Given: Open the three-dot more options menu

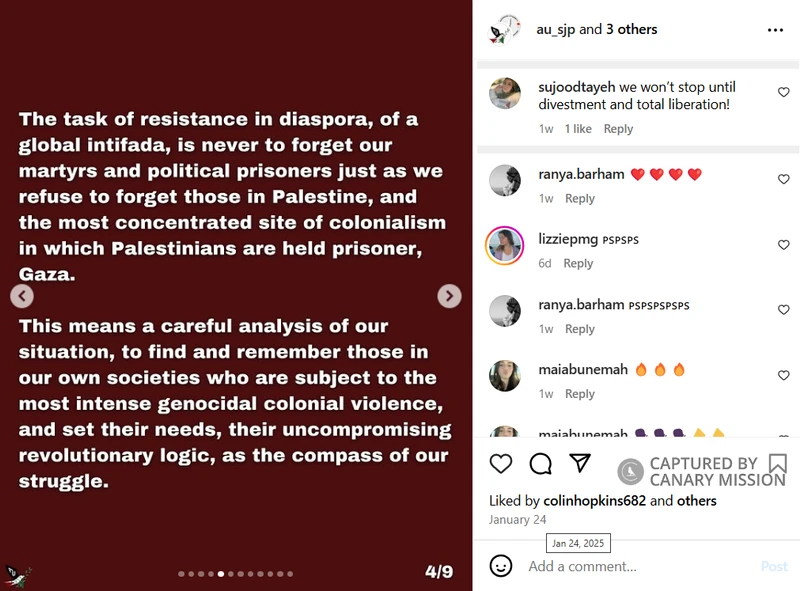Looking at the screenshot, I should point(775,30).
